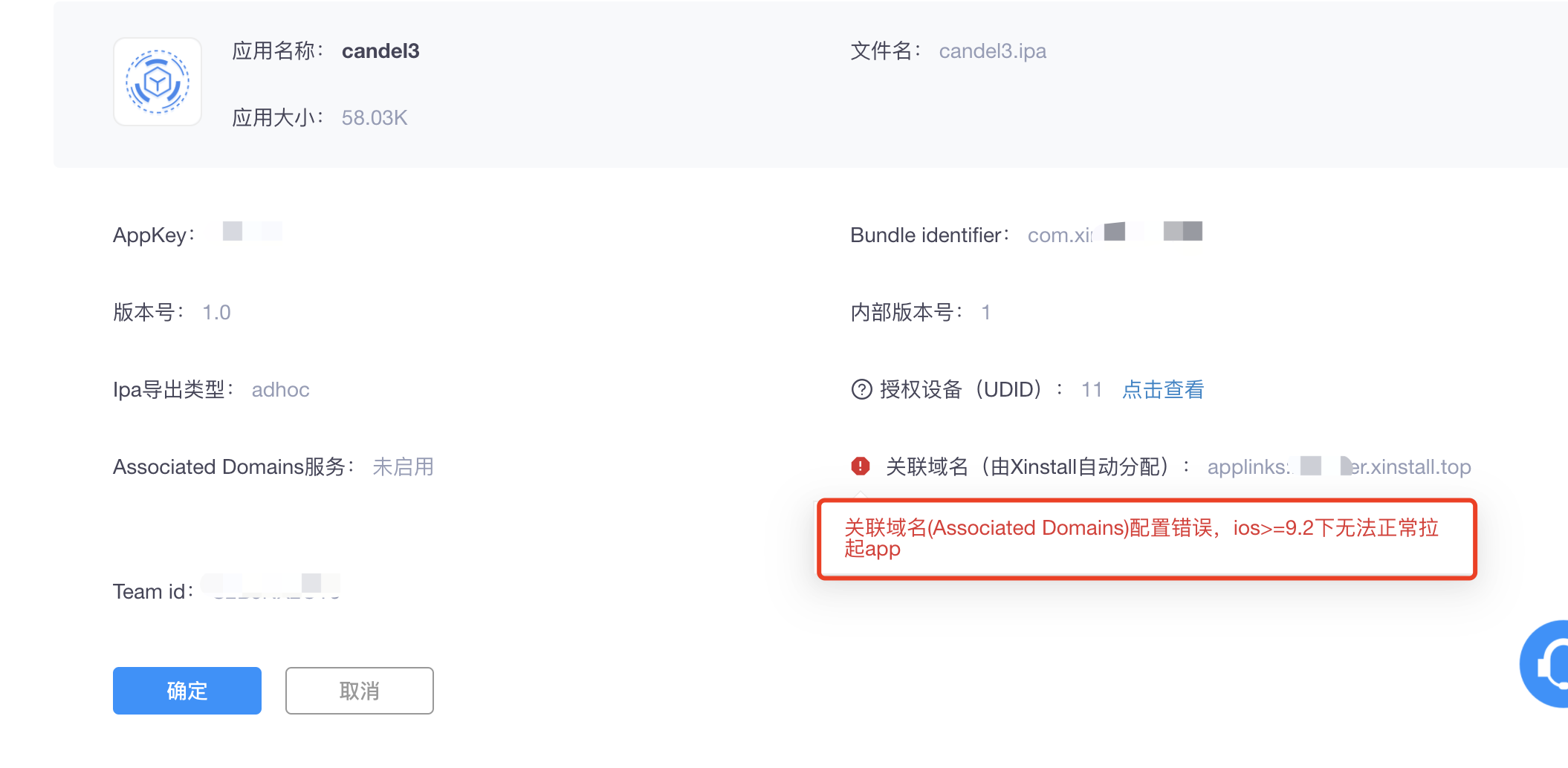The width and height of the screenshot is (1568, 768).
Task: Click the masked AppKey value
Action: point(253,231)
